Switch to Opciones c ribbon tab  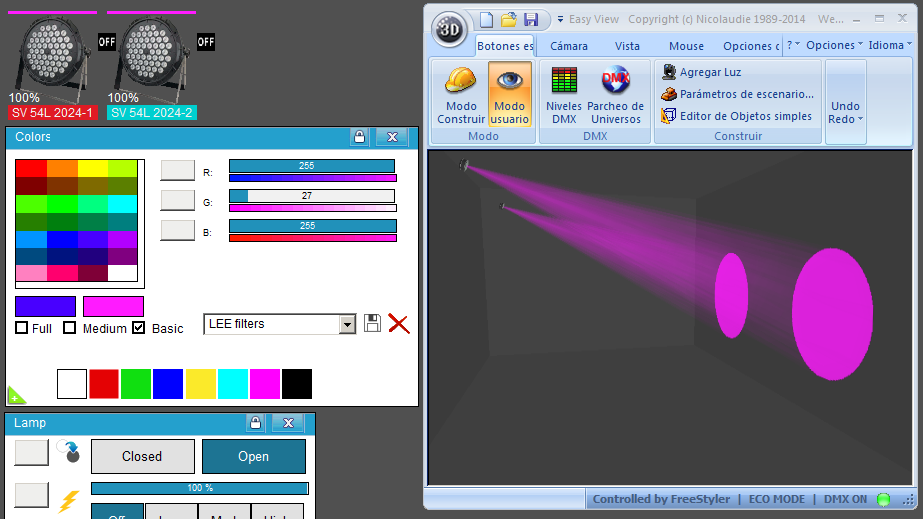(751, 46)
